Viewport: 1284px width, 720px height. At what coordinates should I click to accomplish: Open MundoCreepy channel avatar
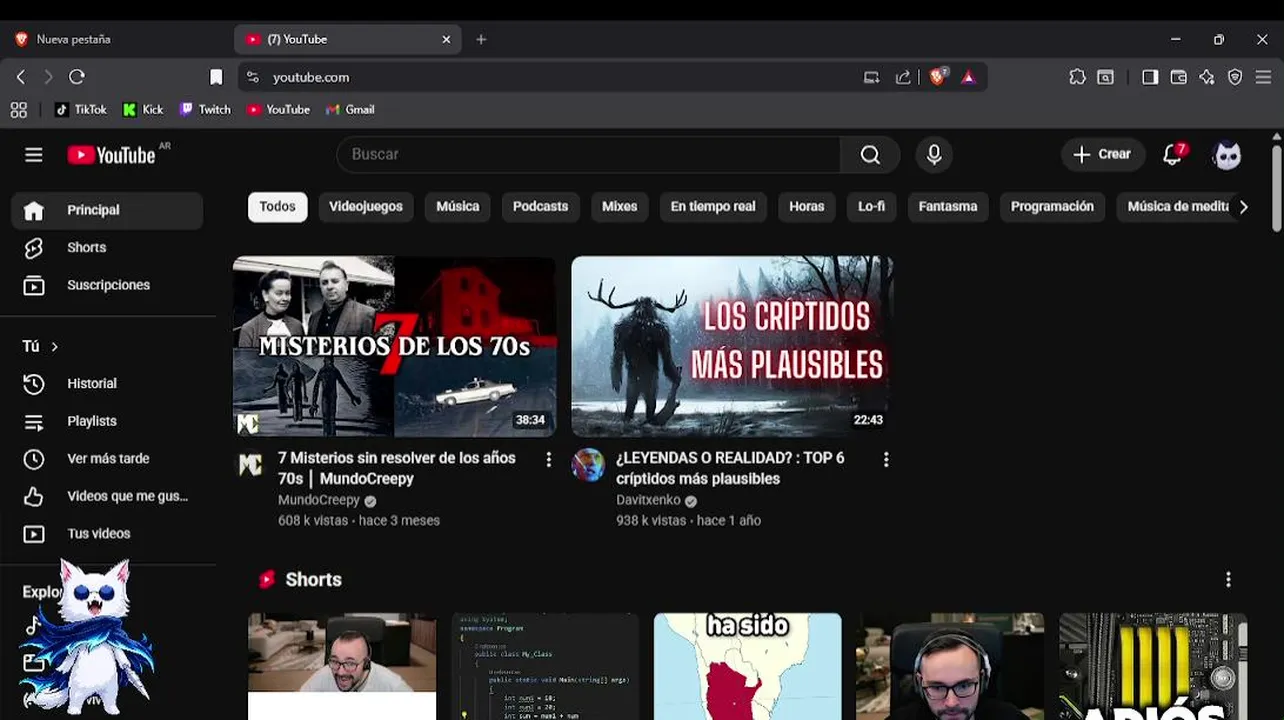[250, 465]
